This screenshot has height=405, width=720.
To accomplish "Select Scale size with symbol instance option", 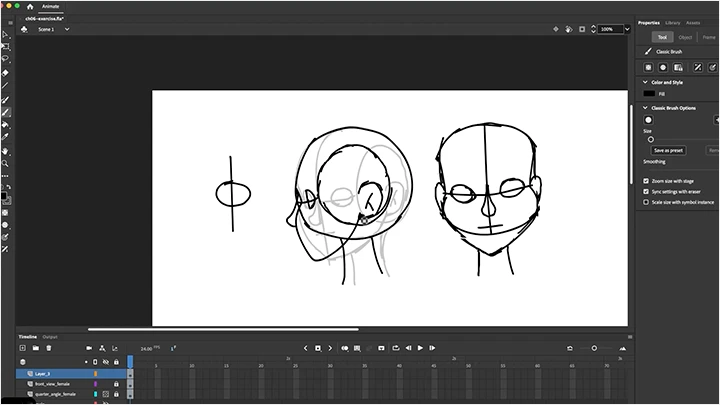I will [x=646, y=202].
